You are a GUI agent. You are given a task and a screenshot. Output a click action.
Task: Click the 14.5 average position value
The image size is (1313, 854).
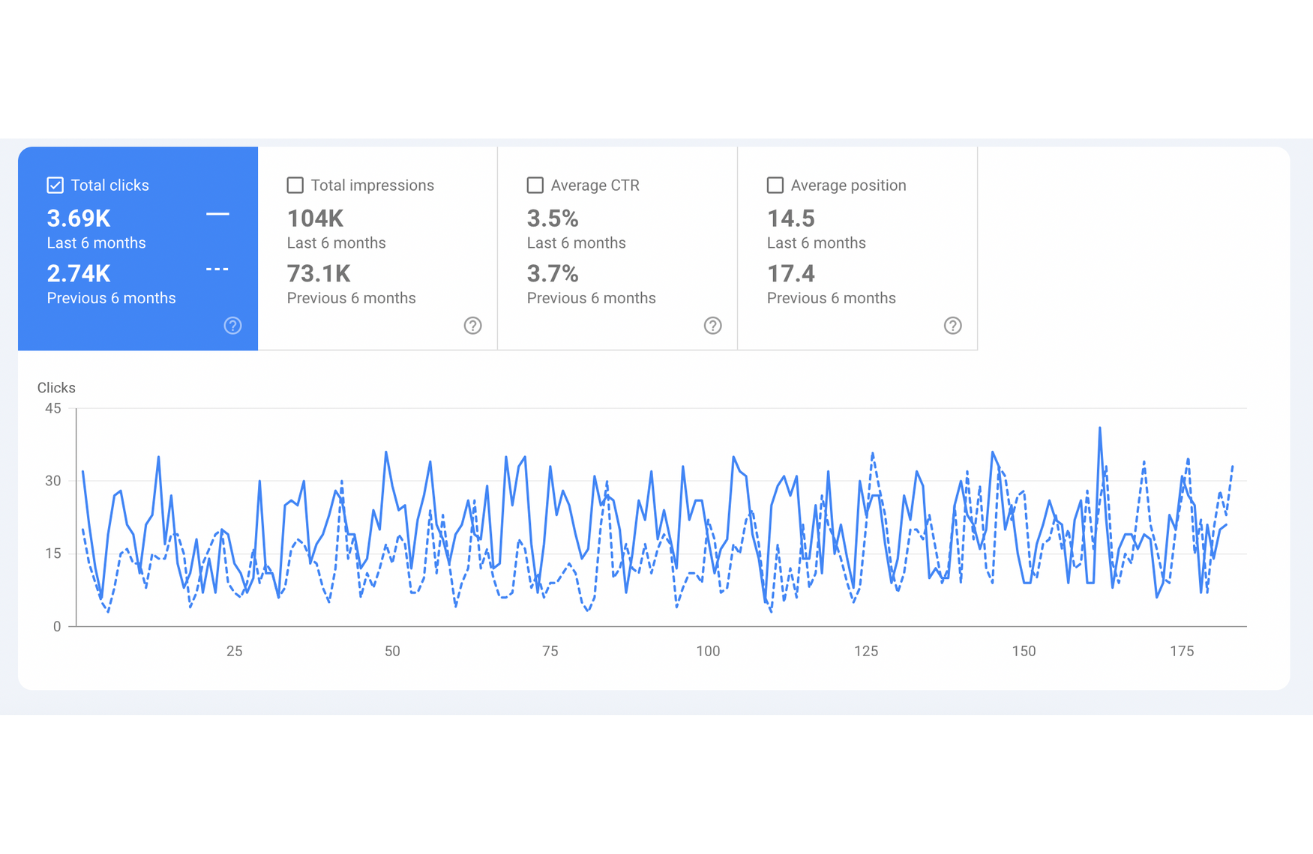coord(791,218)
